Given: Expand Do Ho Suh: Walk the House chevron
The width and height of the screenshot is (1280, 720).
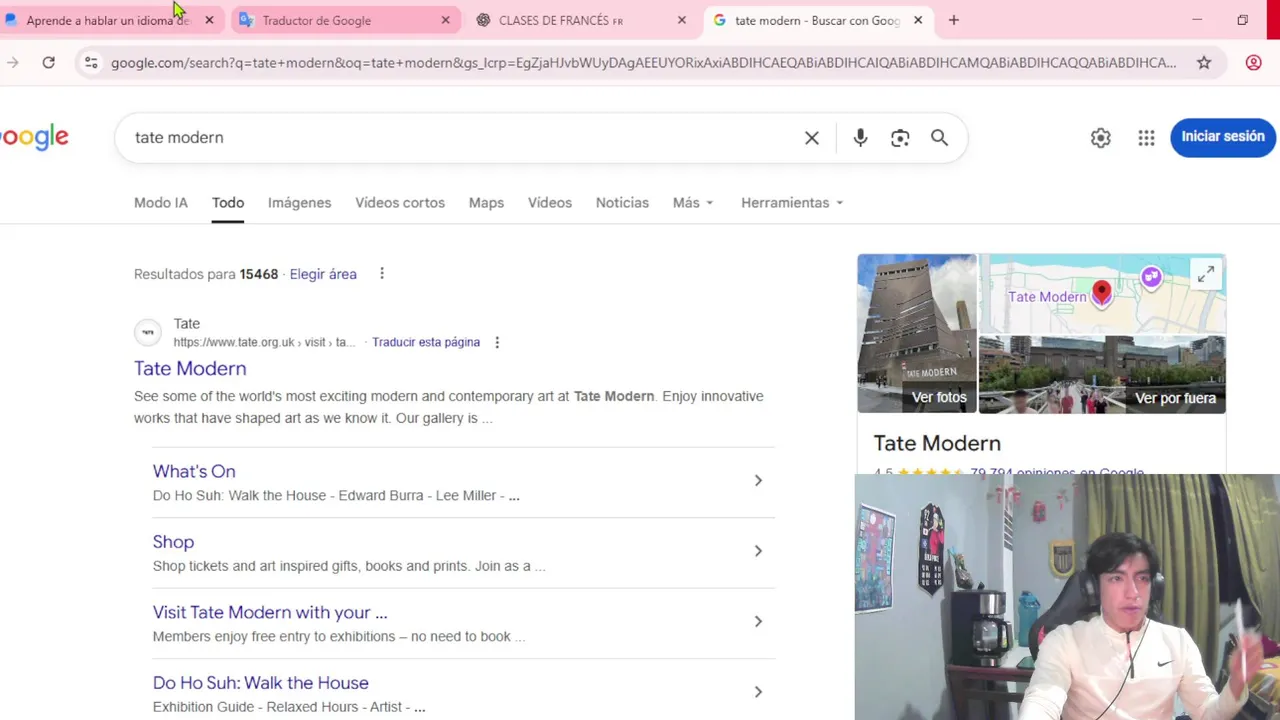Looking at the screenshot, I should 758,692.
